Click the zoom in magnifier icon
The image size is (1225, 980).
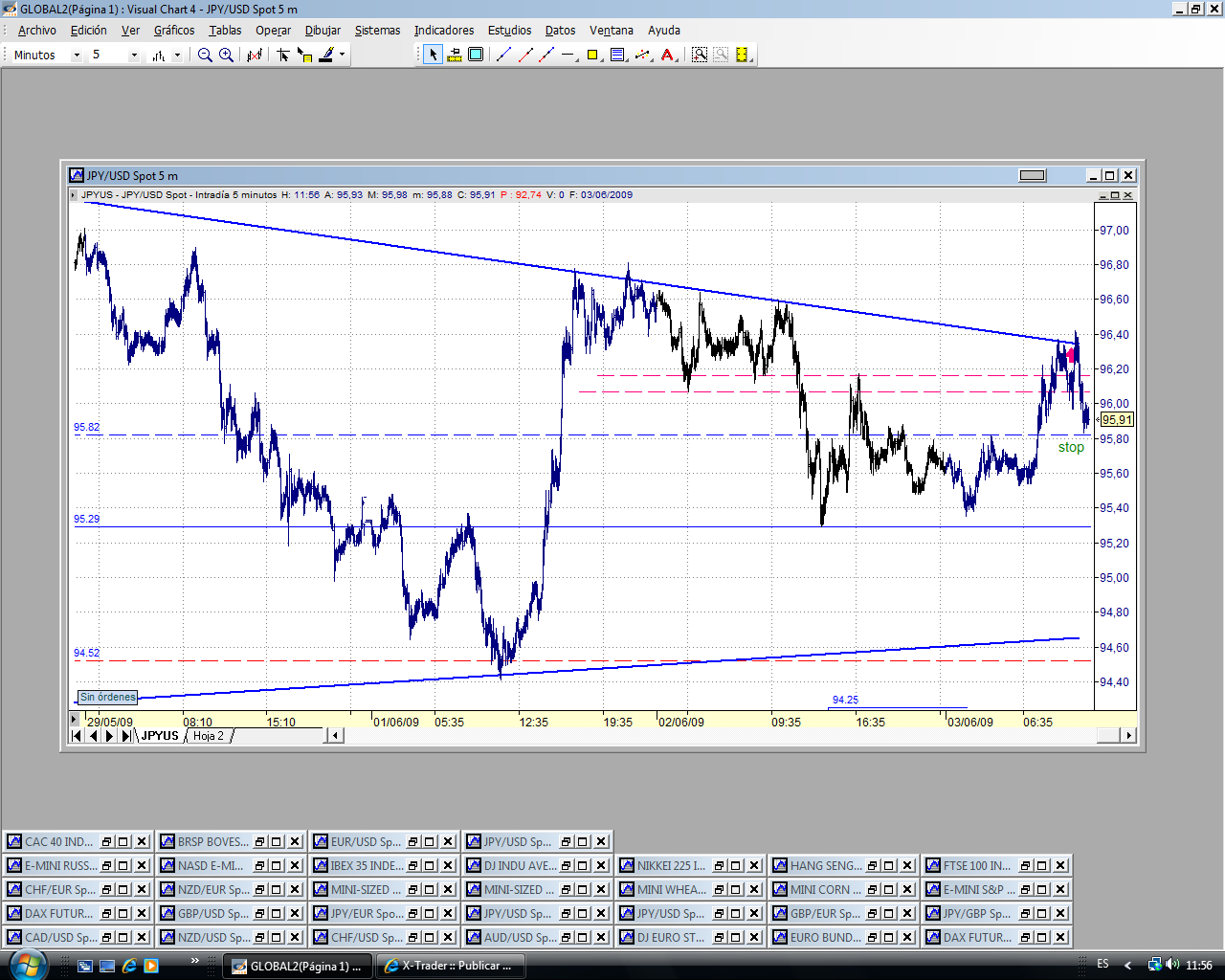pos(226,56)
